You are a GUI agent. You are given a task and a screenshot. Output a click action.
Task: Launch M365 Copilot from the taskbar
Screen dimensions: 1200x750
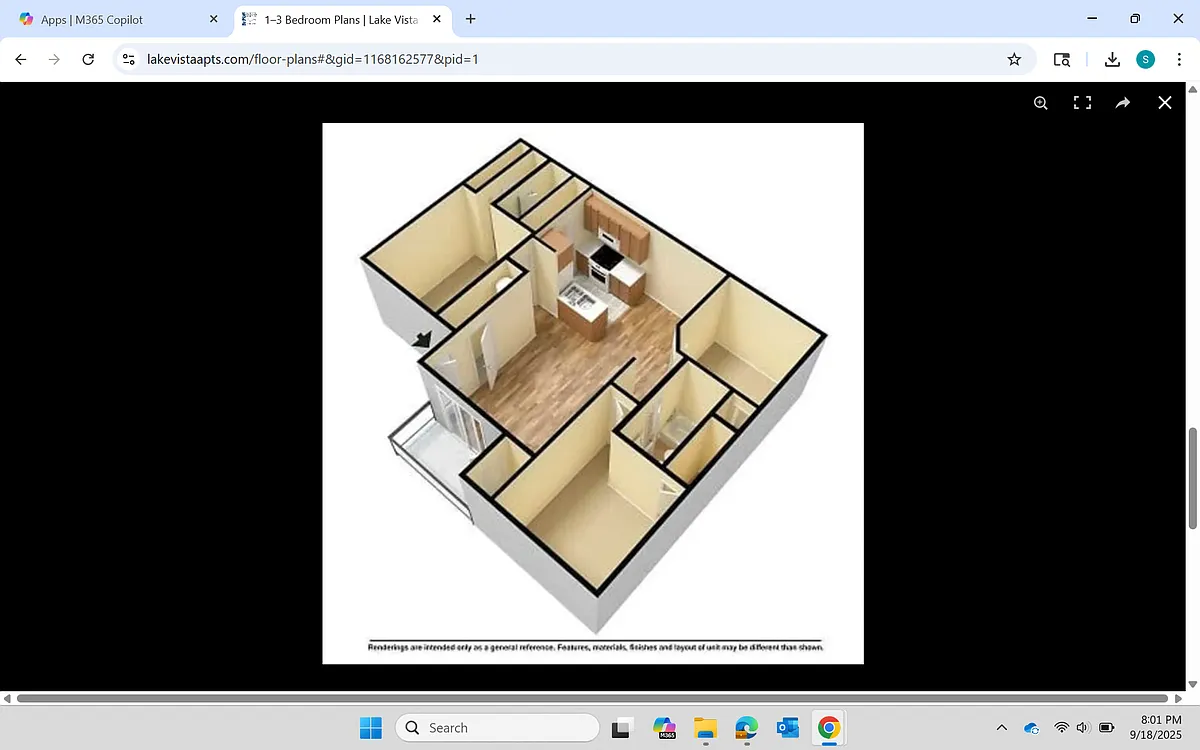[x=665, y=727]
